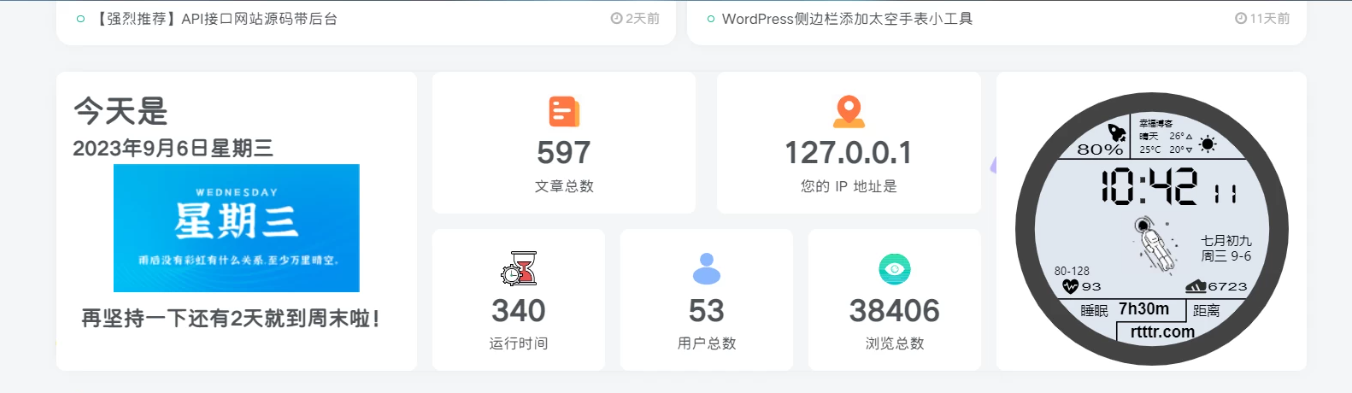Click the 用户总数 label

[x=706, y=344]
